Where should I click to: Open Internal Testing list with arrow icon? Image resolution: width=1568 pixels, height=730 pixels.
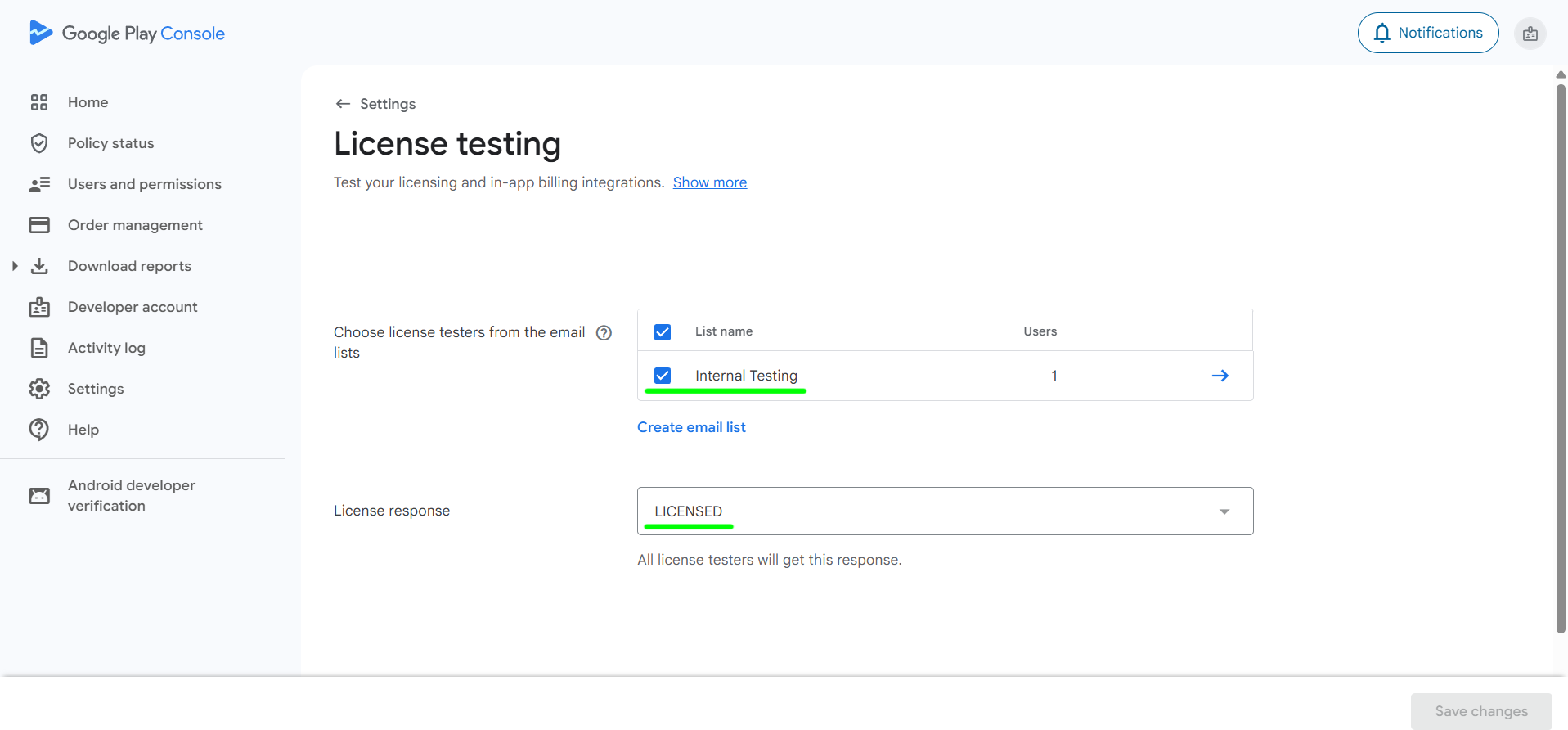pos(1220,376)
